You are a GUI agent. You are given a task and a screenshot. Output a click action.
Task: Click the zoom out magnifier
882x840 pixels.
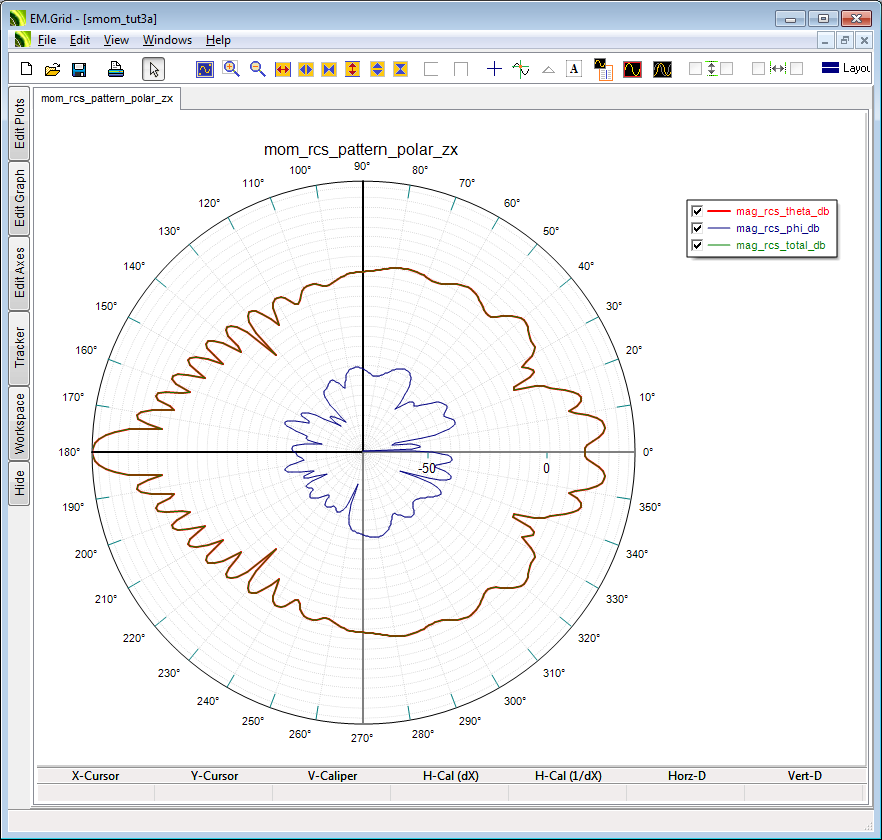click(x=257, y=69)
